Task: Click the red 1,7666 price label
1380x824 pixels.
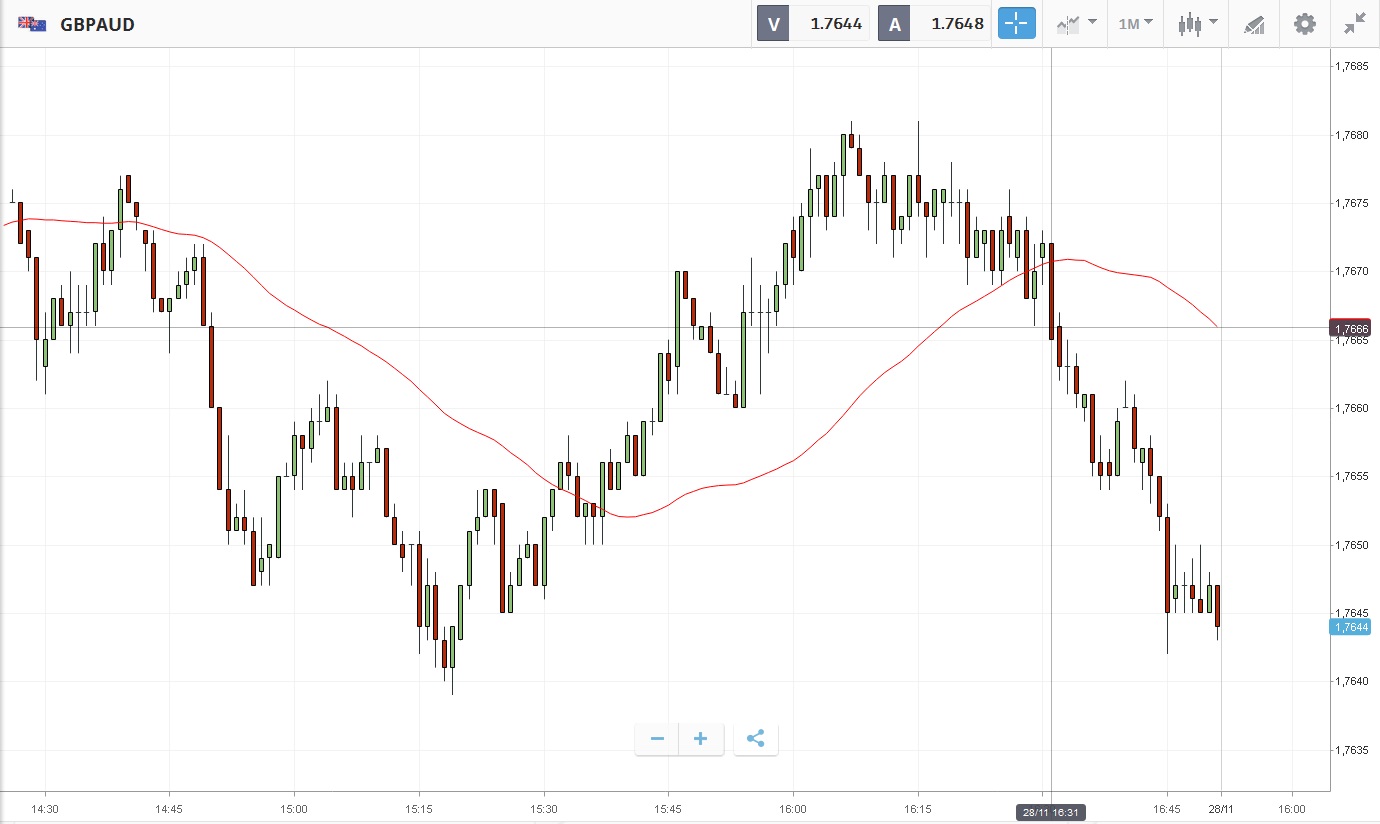Action: pyautogui.click(x=1350, y=328)
